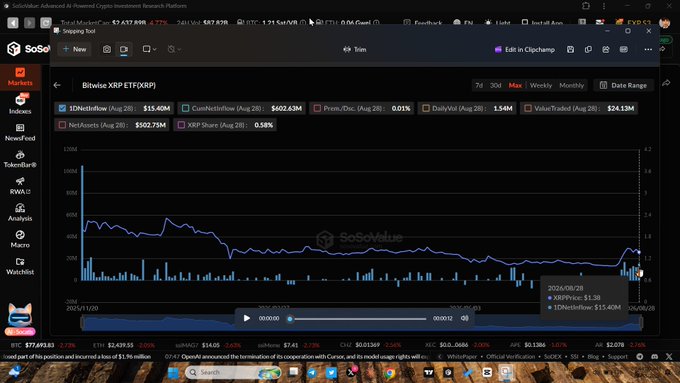Open the Windows Start menu
Screen dimensions: 680x383
[173, 373]
